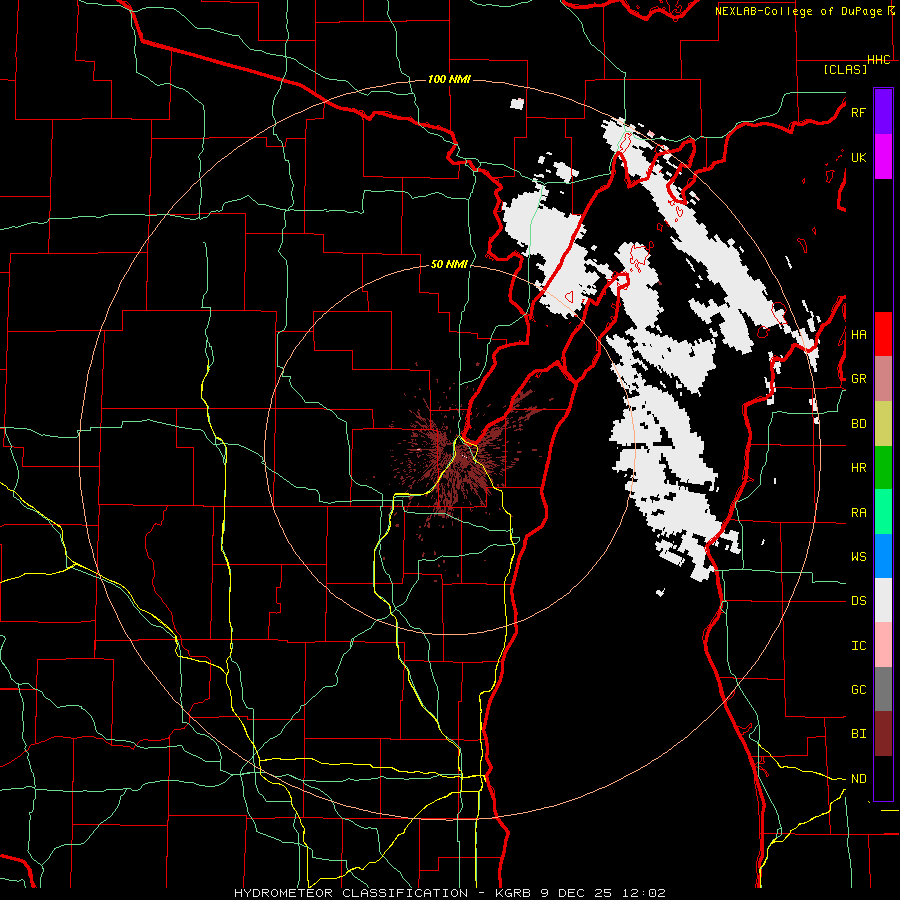
Task: Click the 50 NMI range ring label
Action: (449, 265)
